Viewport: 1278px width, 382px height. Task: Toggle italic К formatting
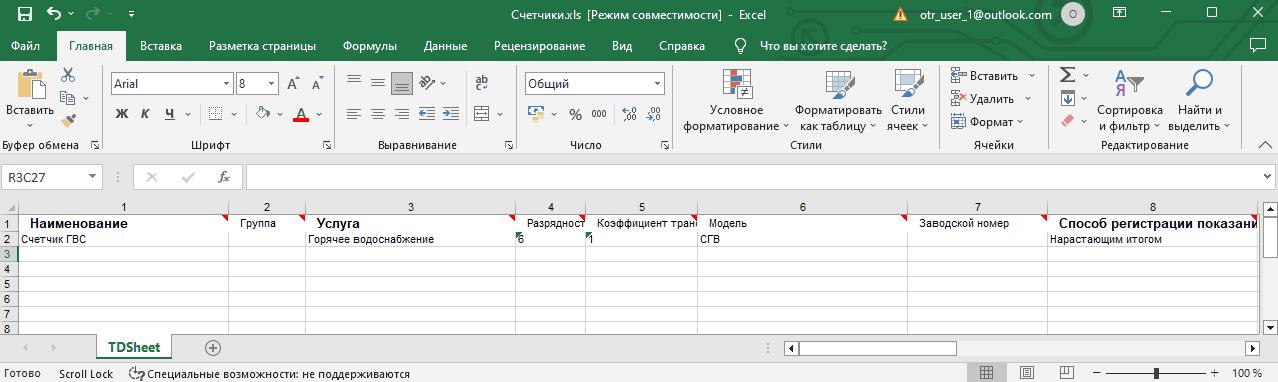(146, 113)
